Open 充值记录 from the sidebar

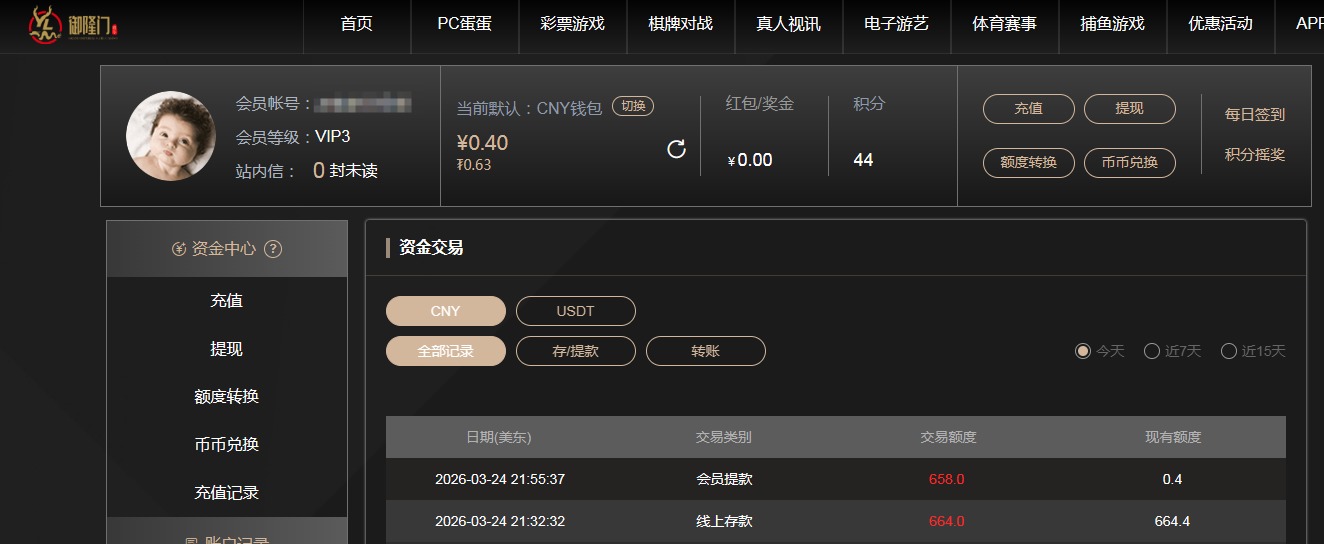[227, 493]
